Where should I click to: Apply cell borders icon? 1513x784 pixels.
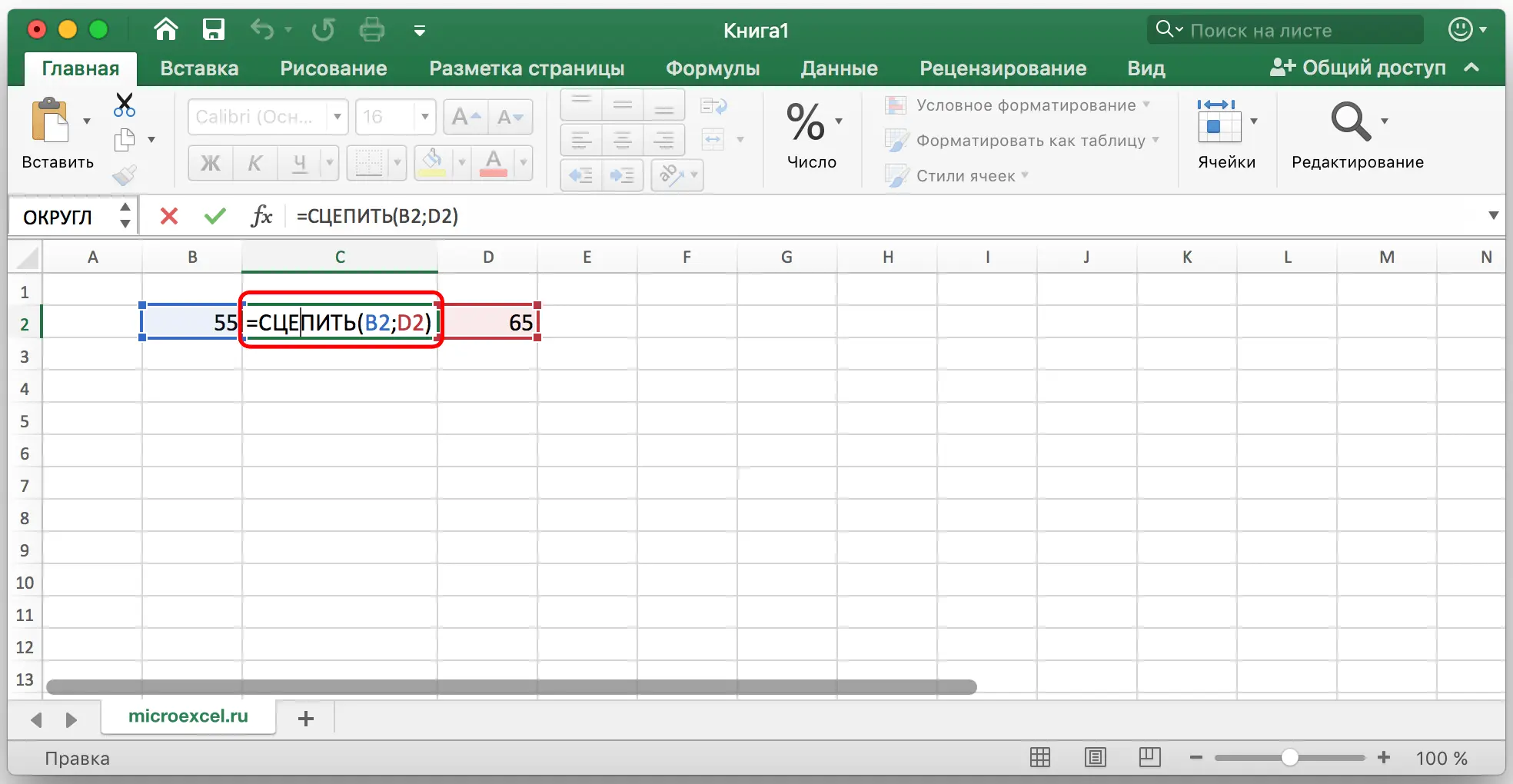(x=369, y=163)
